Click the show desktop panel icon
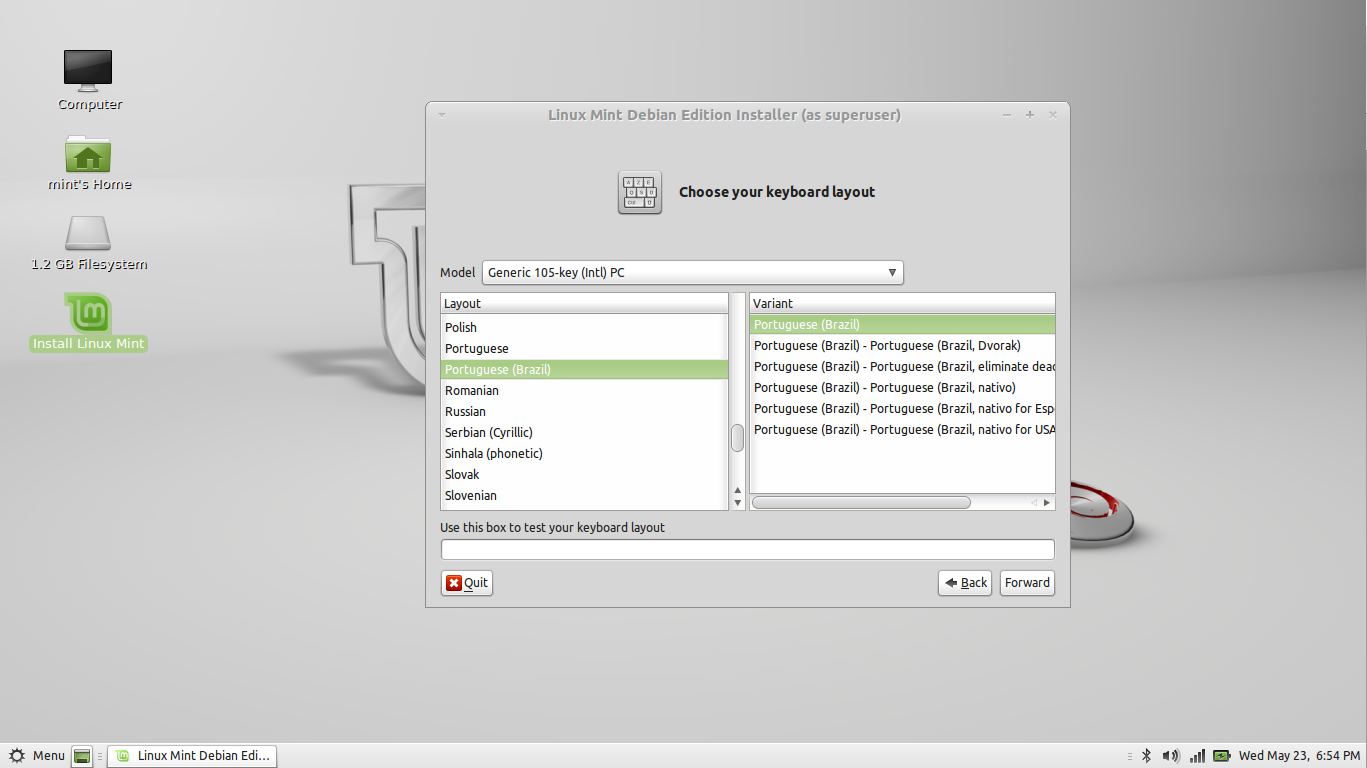Viewport: 1367px width, 768px height. pos(82,756)
